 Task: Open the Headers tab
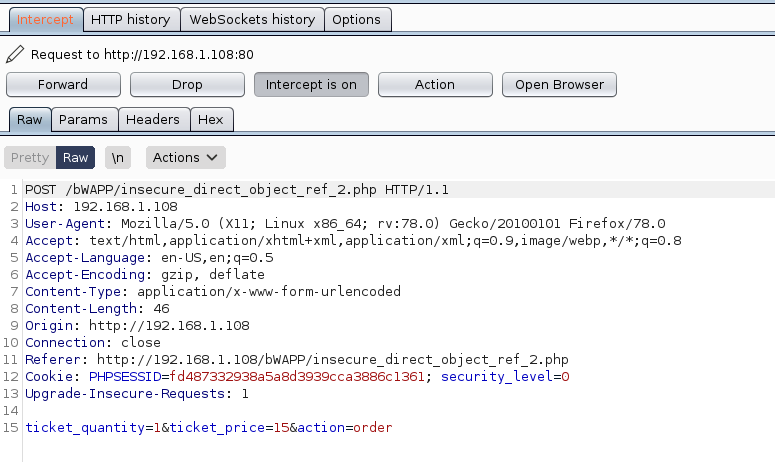153,119
